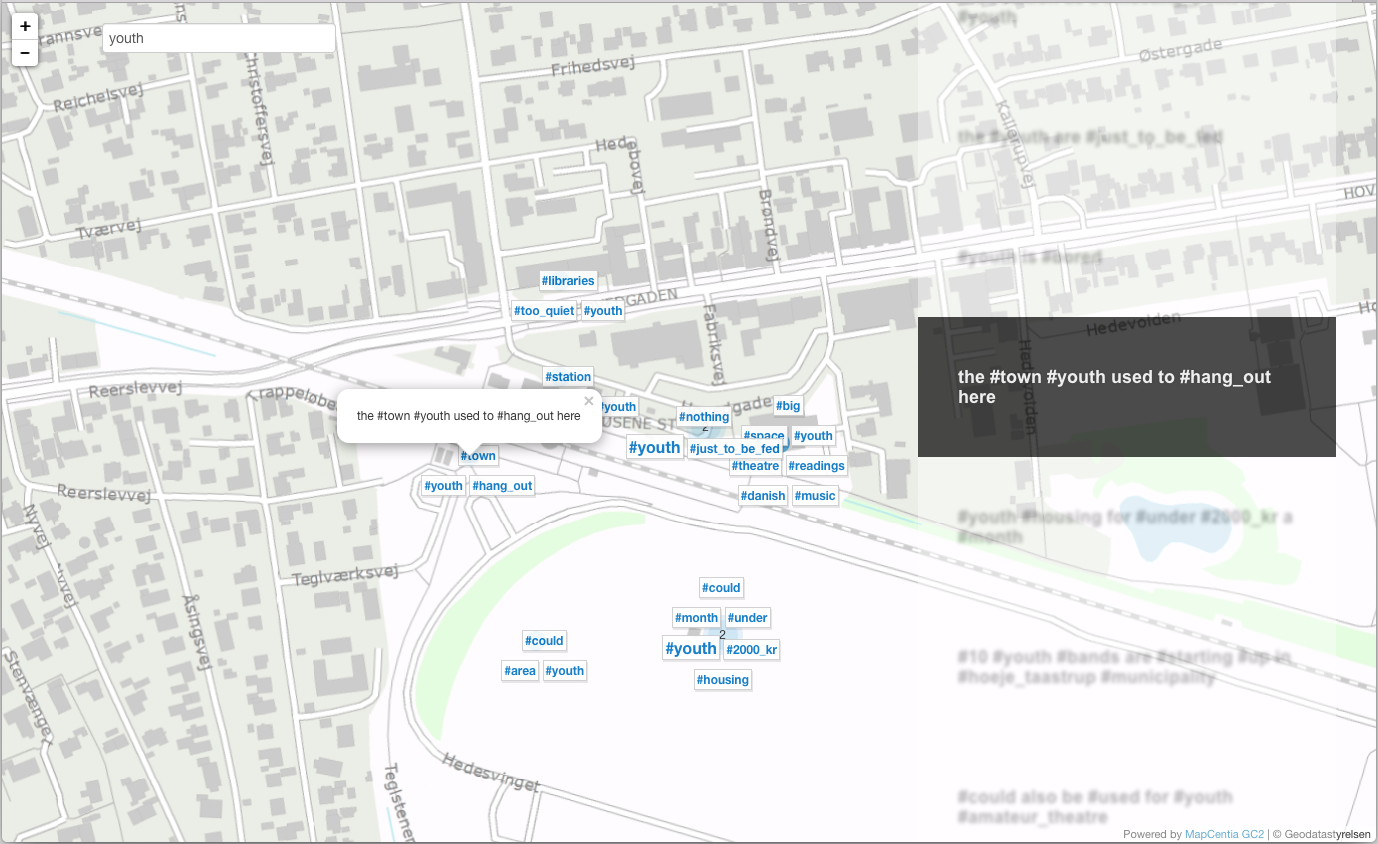Click the search field containing "youth"
The height and width of the screenshot is (844, 1378).
click(x=218, y=38)
